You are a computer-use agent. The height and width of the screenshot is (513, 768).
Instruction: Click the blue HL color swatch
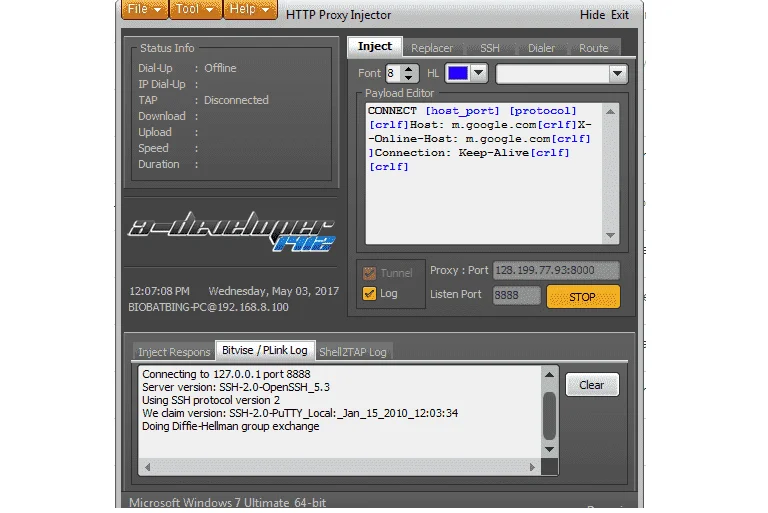458,73
